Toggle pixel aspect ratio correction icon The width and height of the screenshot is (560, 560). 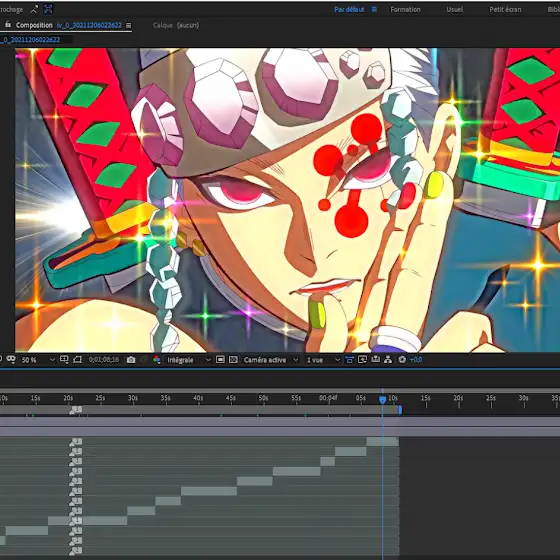coord(349,360)
